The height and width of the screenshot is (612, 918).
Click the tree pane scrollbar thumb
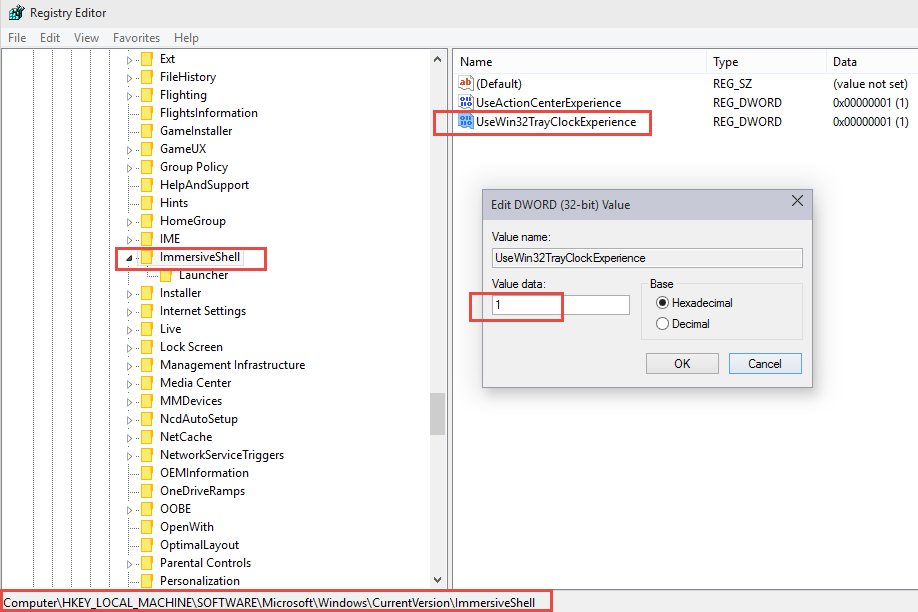click(x=437, y=414)
